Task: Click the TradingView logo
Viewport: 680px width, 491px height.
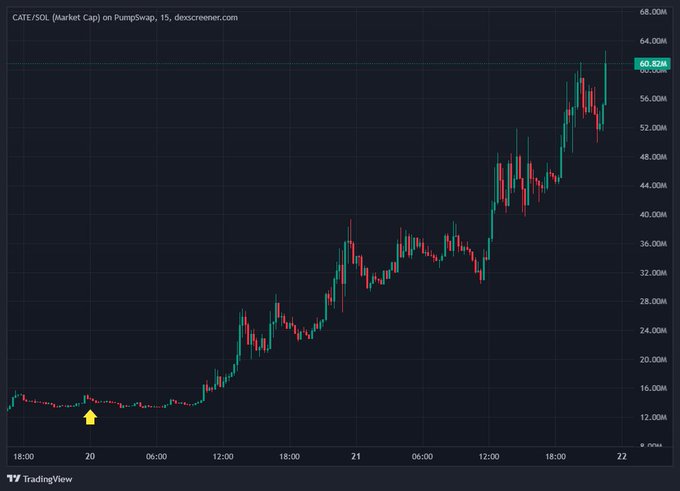Action: click(x=39, y=479)
